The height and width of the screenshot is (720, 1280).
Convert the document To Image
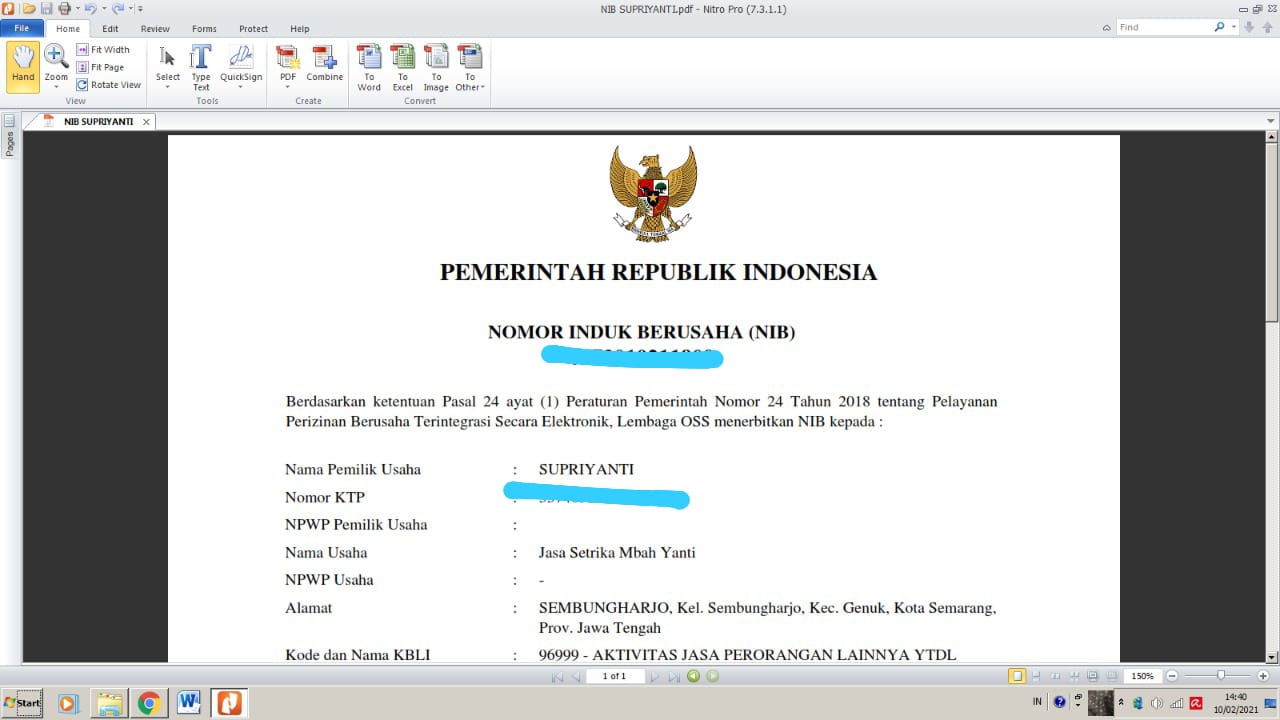tap(436, 68)
